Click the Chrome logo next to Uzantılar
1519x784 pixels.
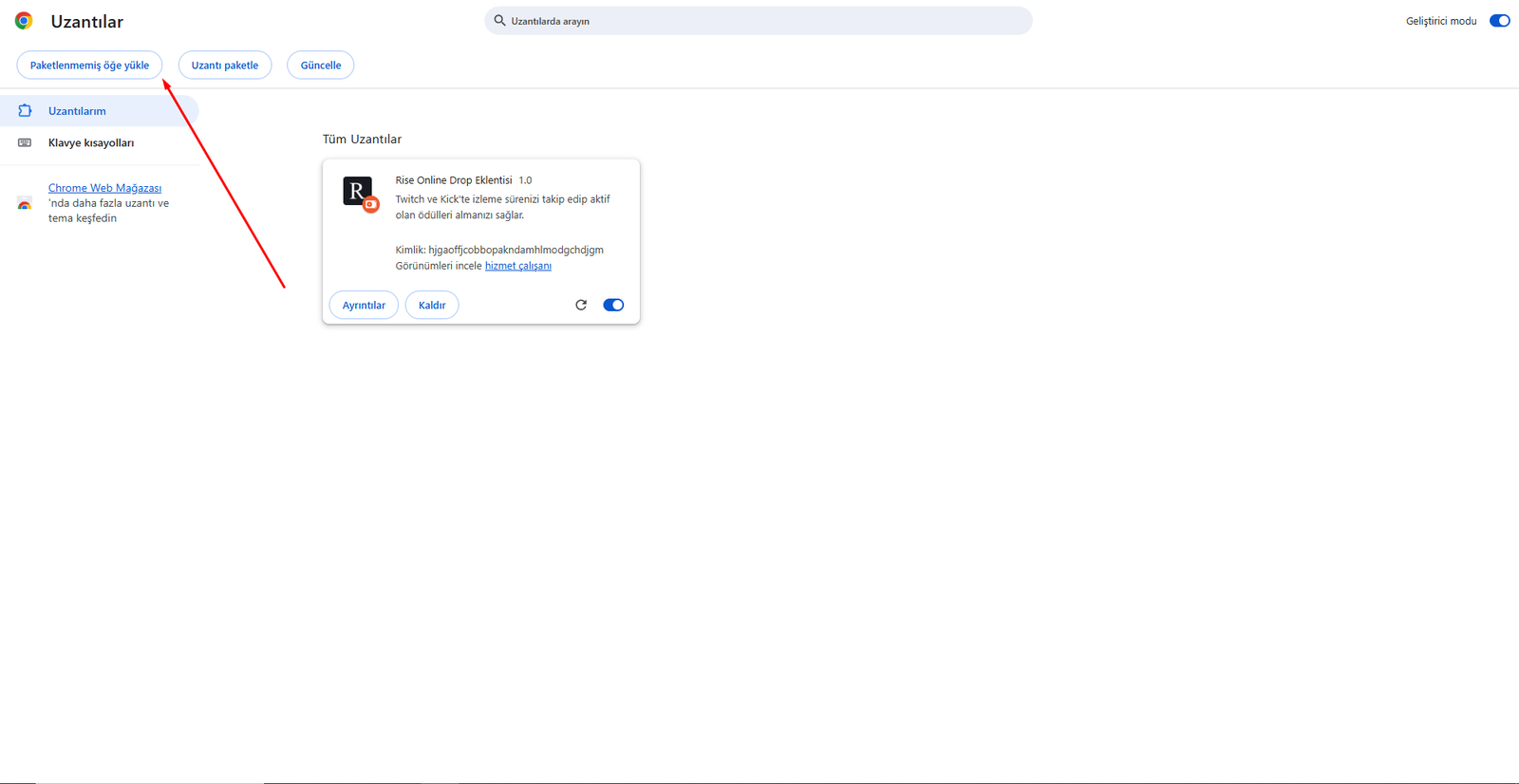tap(24, 21)
